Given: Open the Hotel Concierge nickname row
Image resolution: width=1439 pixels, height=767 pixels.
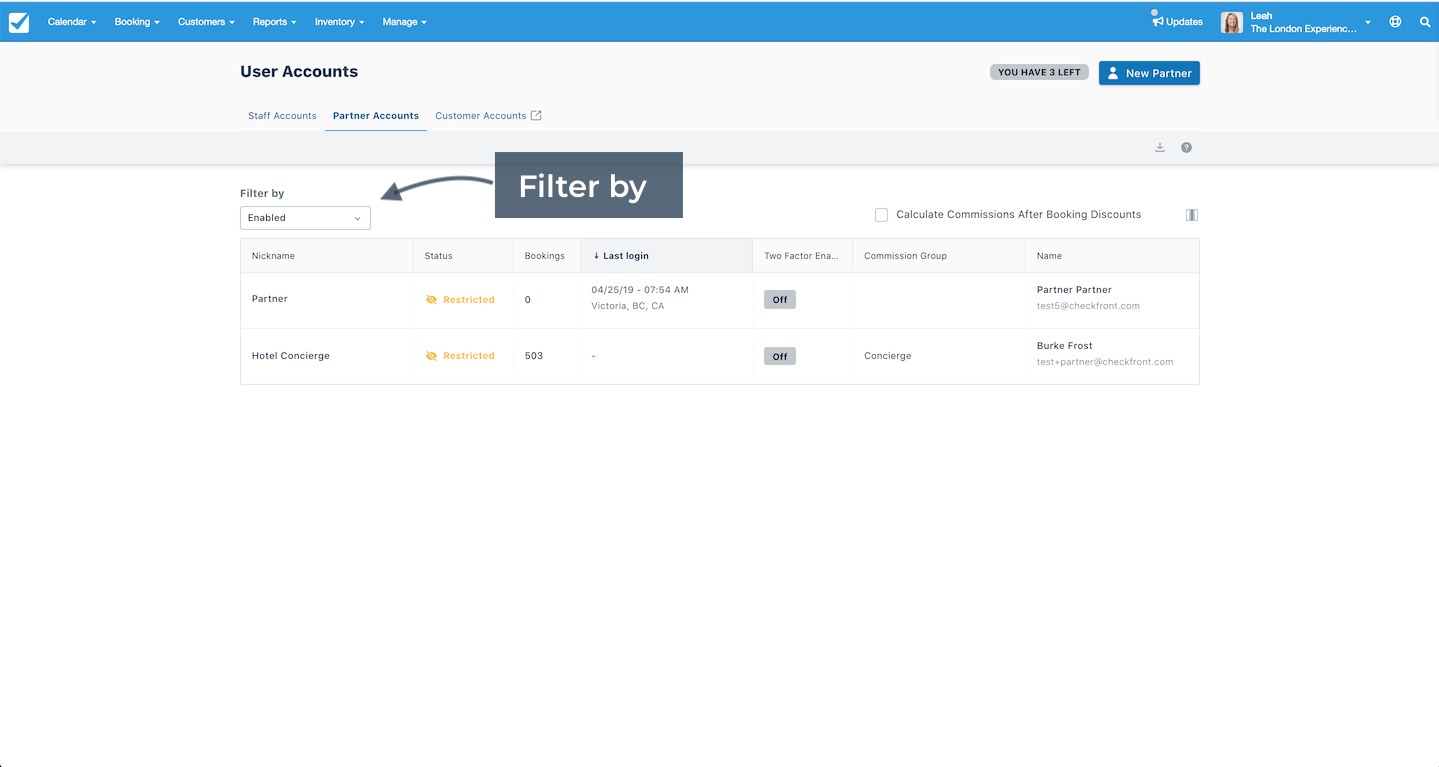Looking at the screenshot, I should point(291,356).
